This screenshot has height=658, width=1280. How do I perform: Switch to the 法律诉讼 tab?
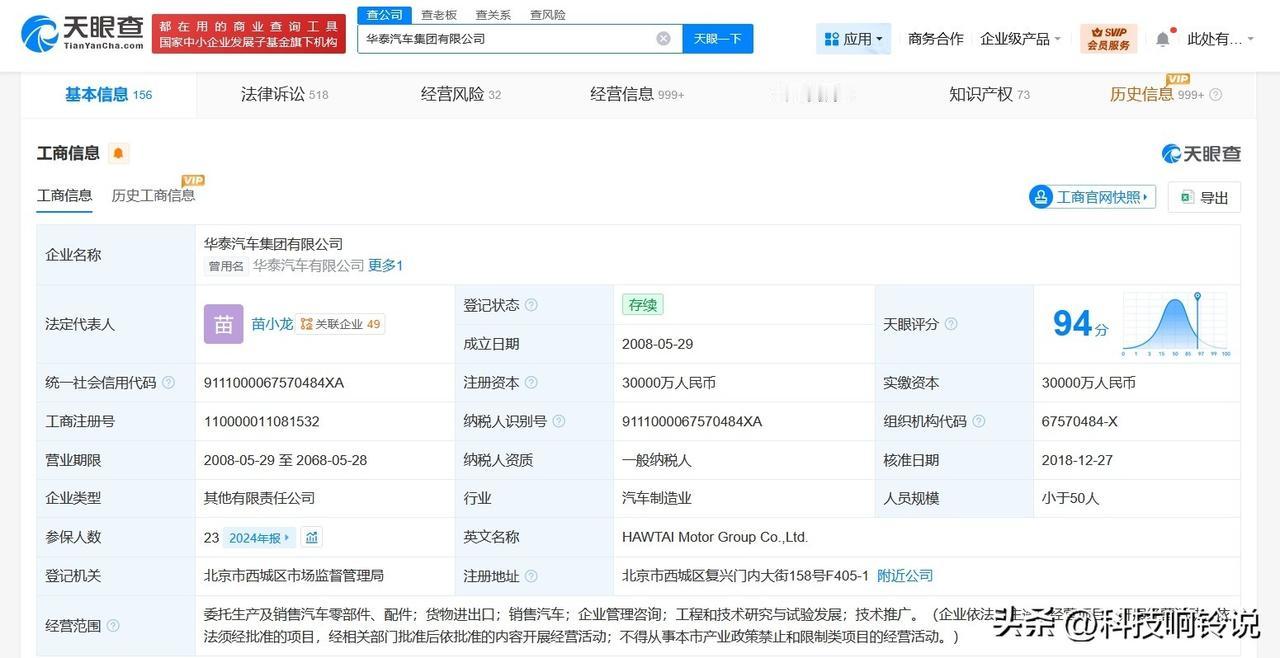tap(284, 95)
